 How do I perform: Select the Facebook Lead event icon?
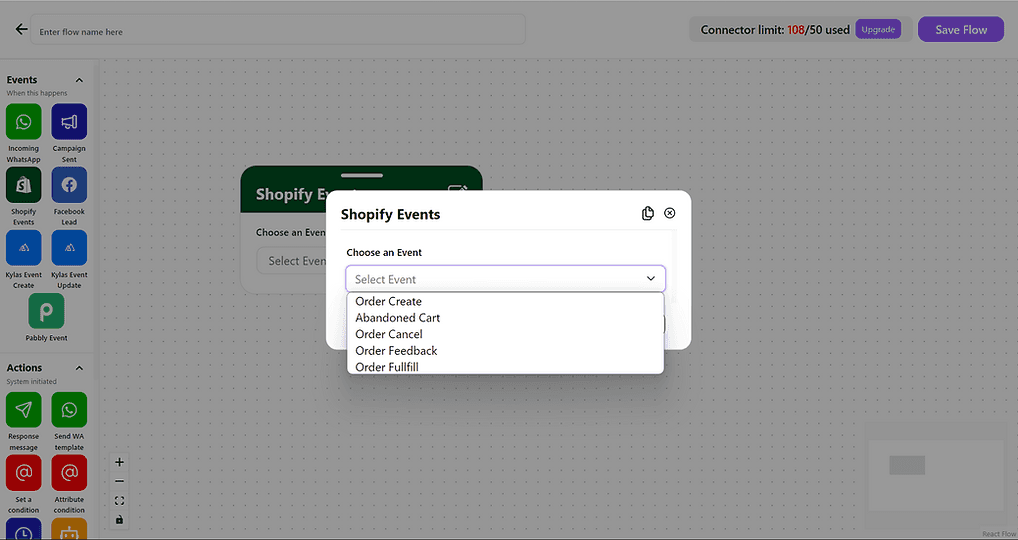(69, 185)
